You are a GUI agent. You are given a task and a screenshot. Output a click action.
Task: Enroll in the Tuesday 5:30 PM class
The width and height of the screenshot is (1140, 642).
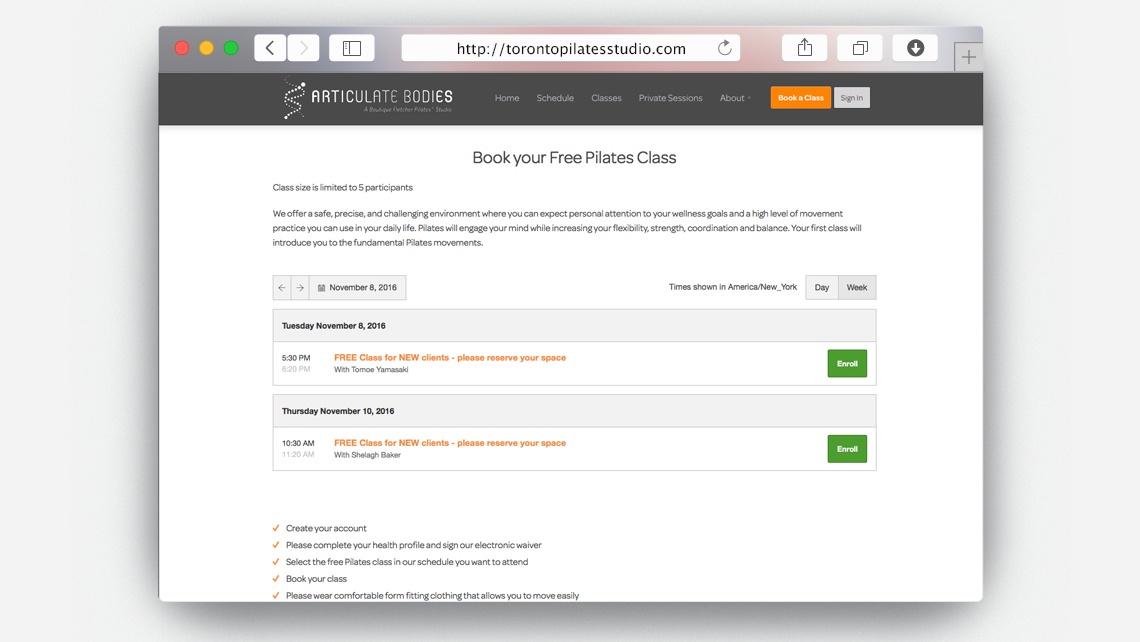tap(847, 364)
